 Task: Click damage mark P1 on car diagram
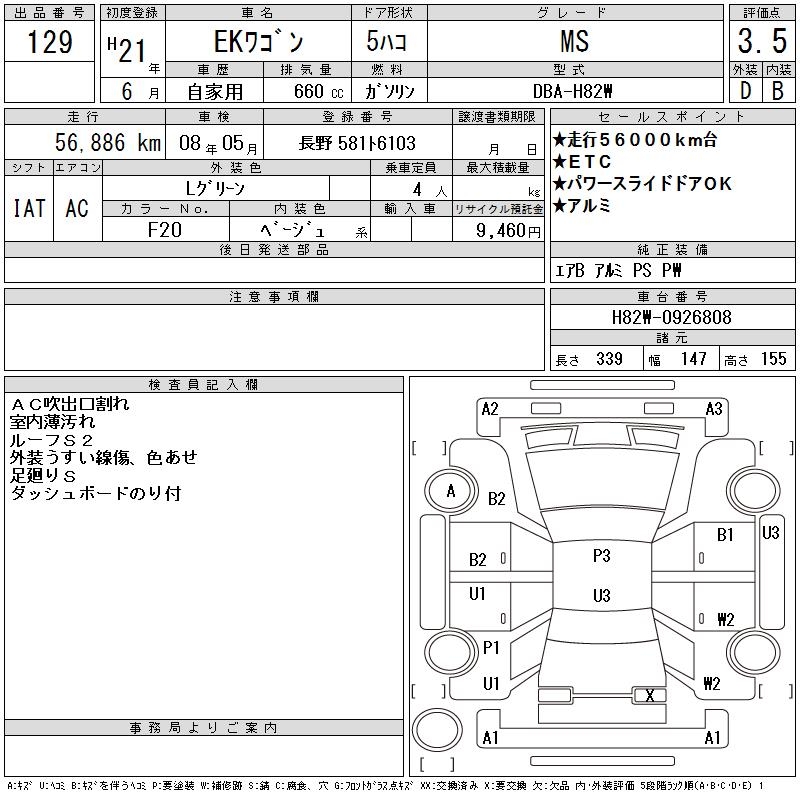491,648
